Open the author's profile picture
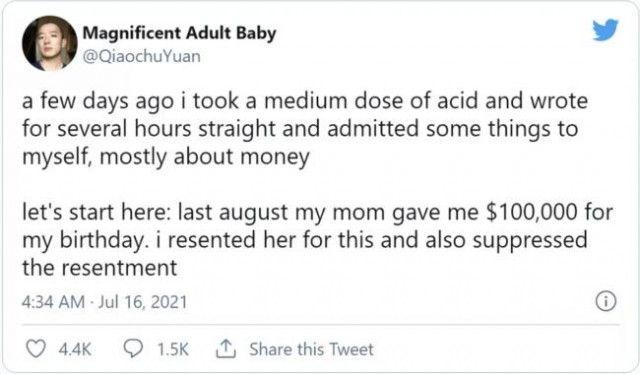 [49, 44]
